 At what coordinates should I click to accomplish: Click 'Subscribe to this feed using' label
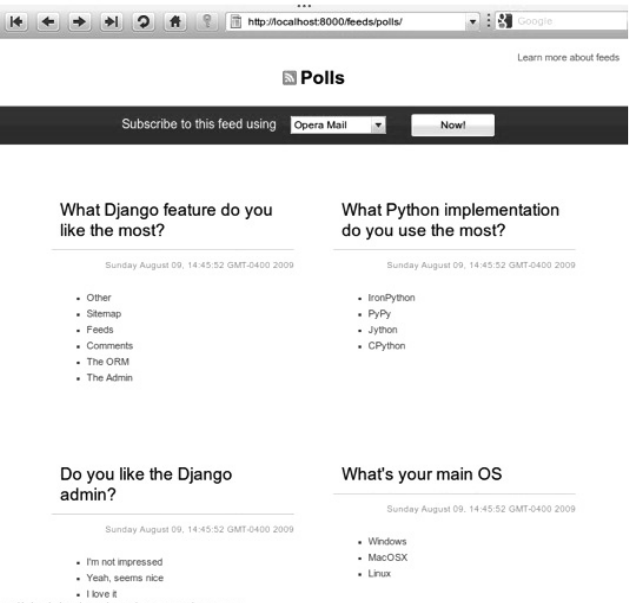point(199,124)
